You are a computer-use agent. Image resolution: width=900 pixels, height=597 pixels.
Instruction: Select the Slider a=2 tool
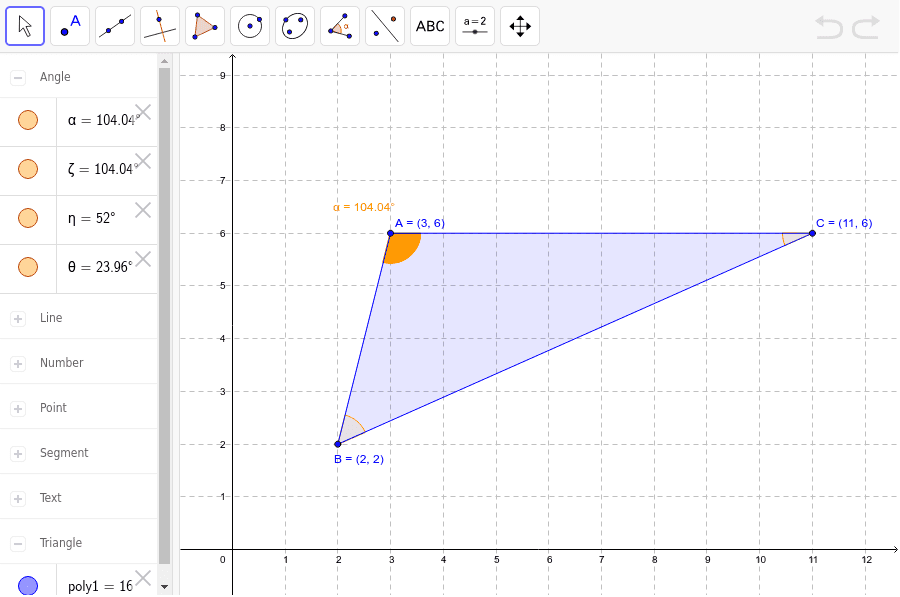point(475,26)
